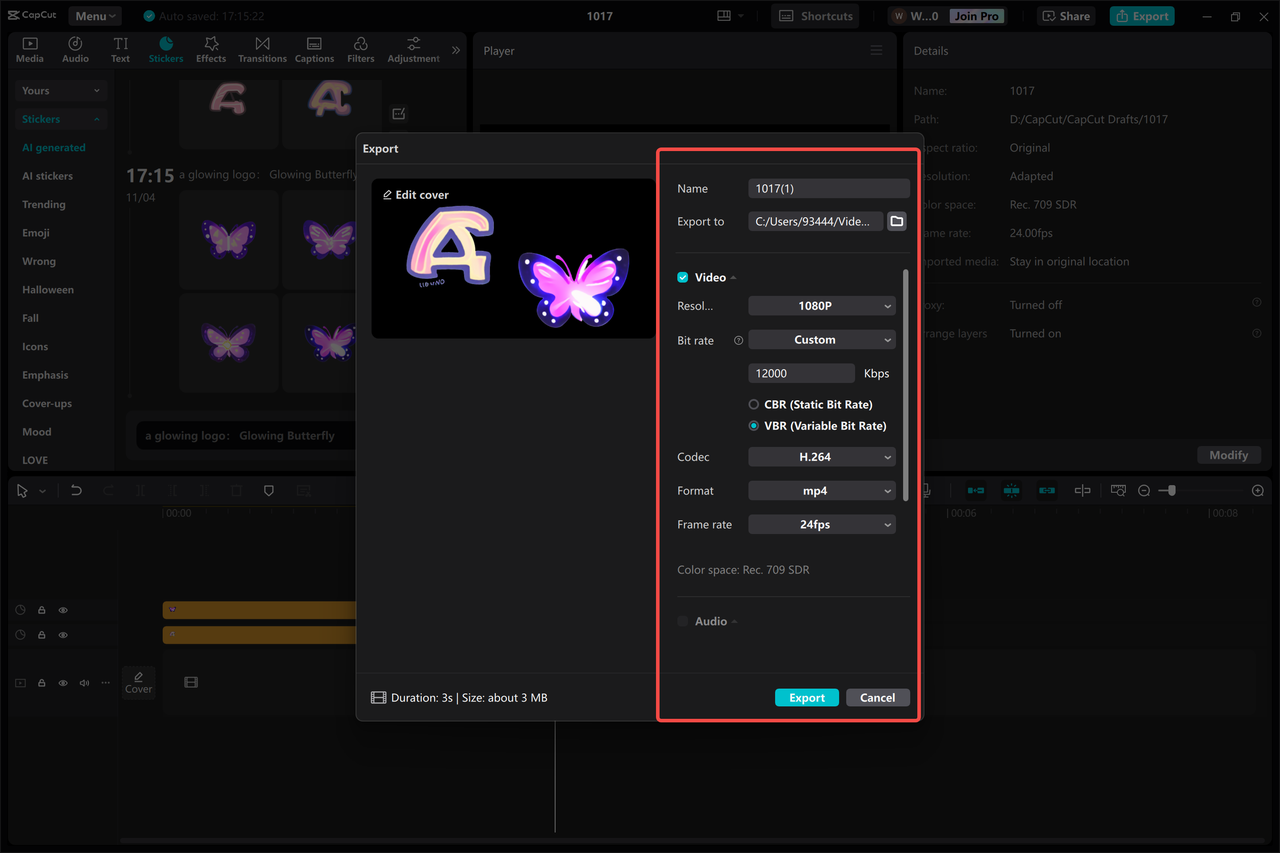Open the layout icon in title bar
The height and width of the screenshot is (853, 1280).
pos(724,16)
